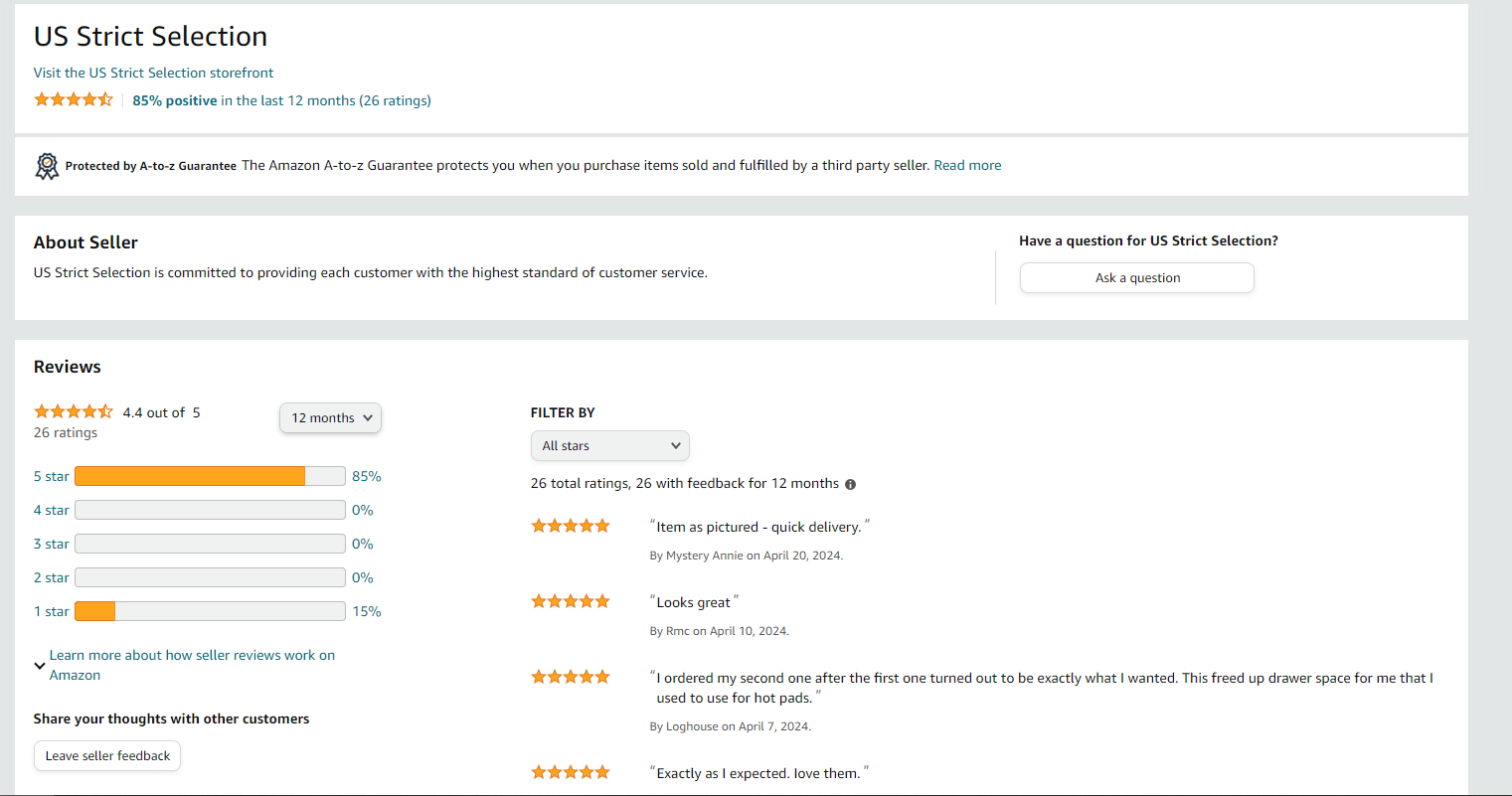Select the 4 star rating row

[51, 511]
